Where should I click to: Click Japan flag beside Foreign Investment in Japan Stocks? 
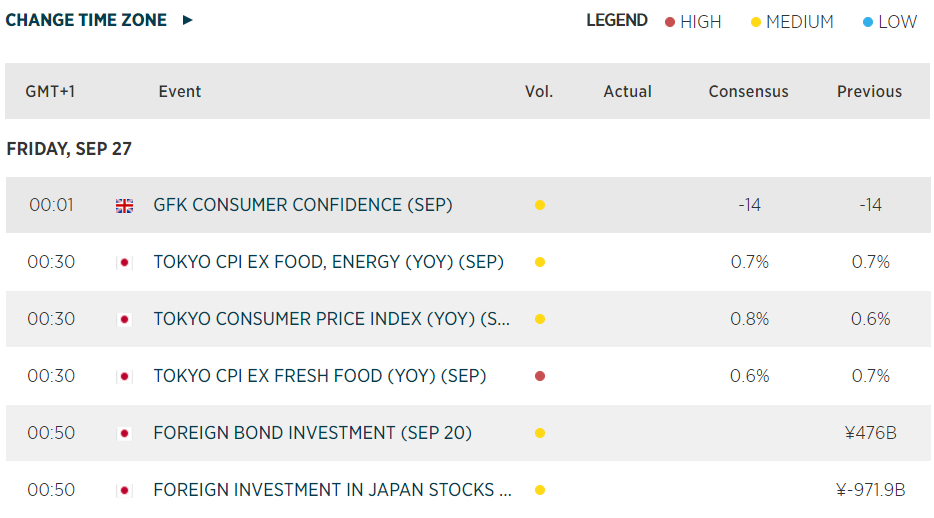tap(124, 491)
